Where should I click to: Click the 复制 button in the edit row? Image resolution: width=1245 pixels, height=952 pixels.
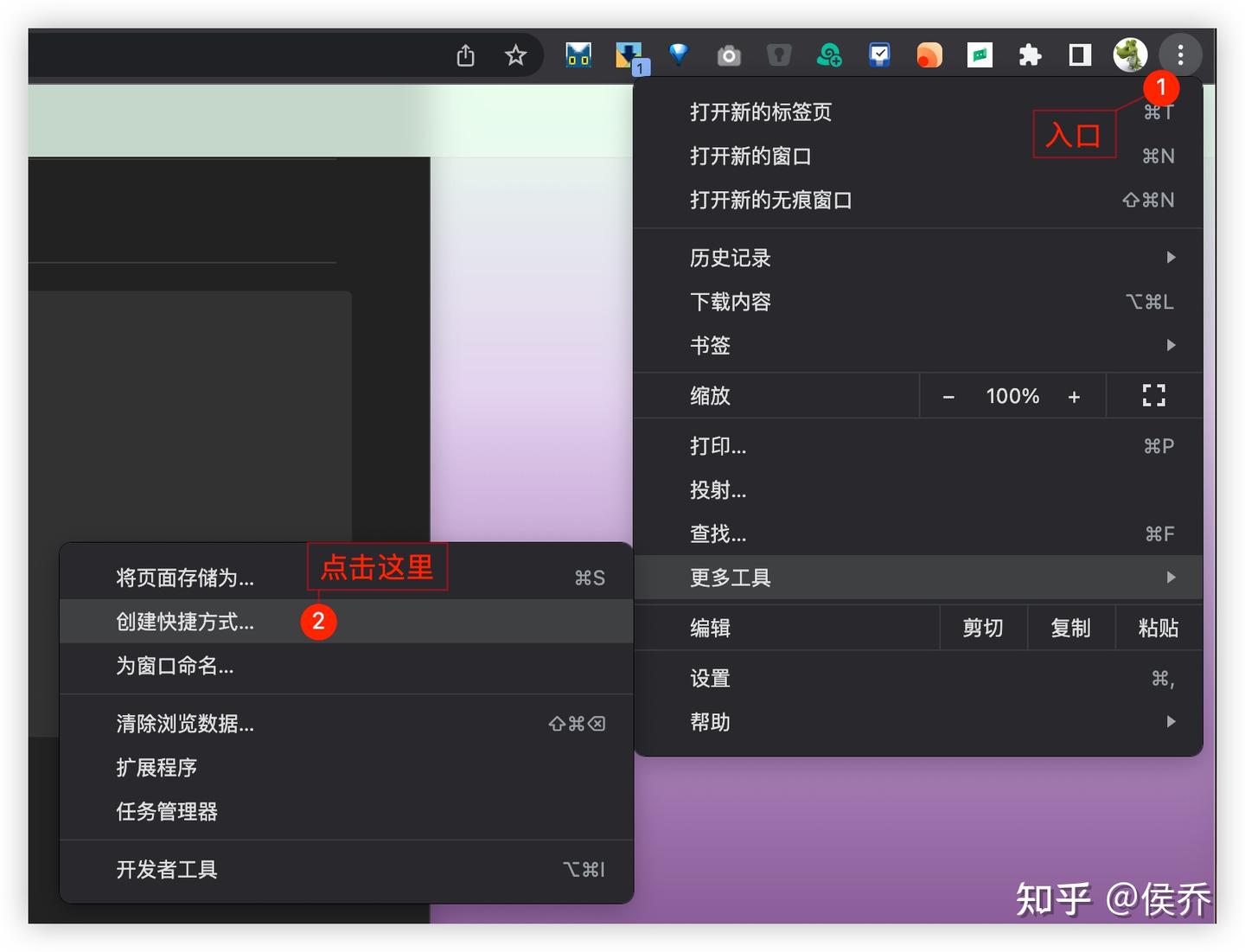click(x=1070, y=628)
